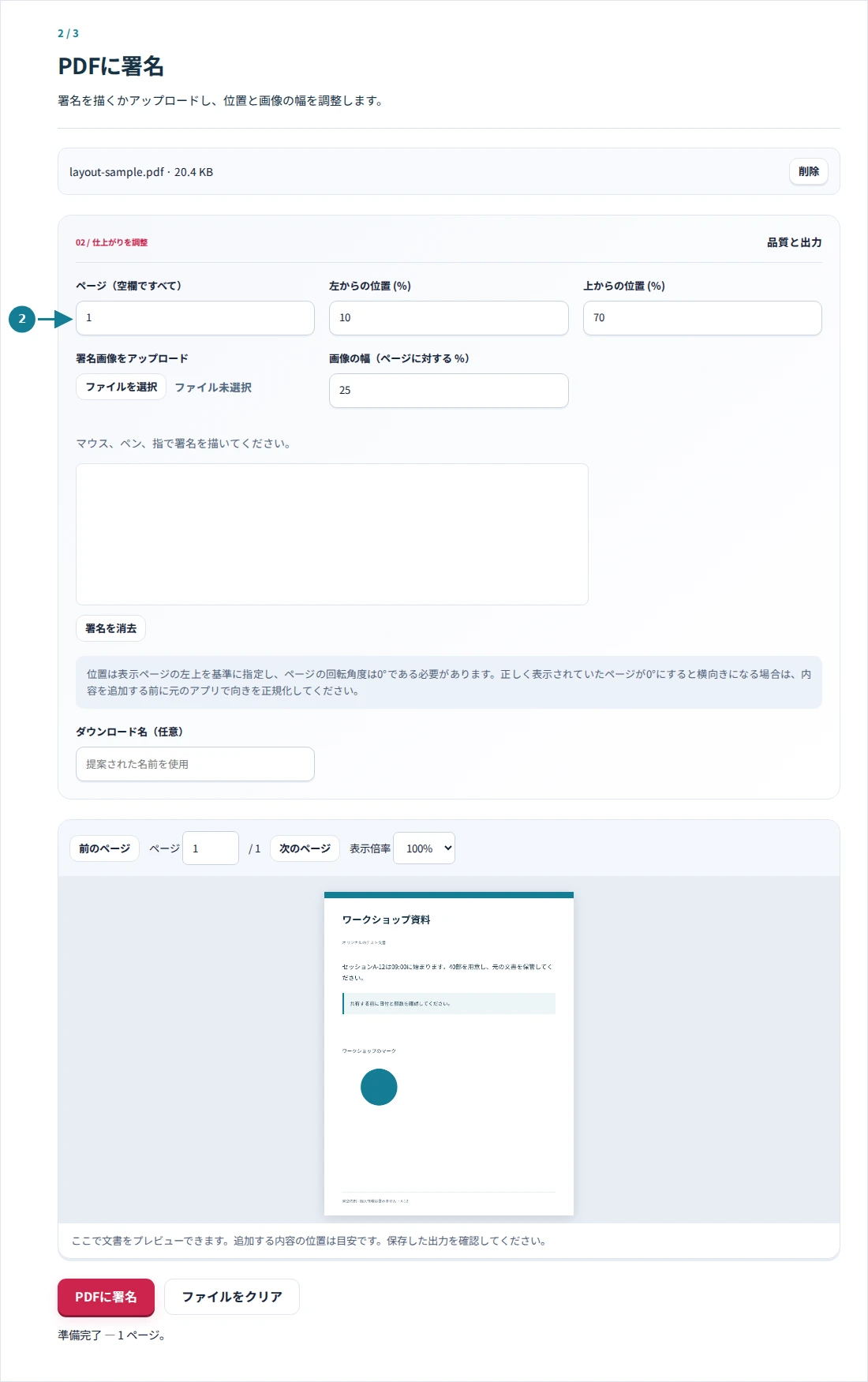Screen dimensions: 868x1382
Task: Click the ファイルを選択 upload button
Action: pyautogui.click(x=121, y=387)
